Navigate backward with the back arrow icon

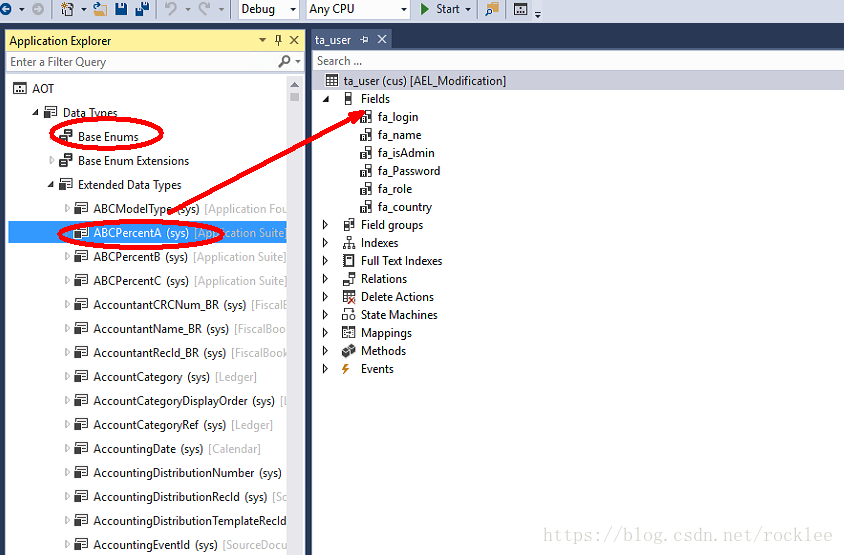coord(6,9)
